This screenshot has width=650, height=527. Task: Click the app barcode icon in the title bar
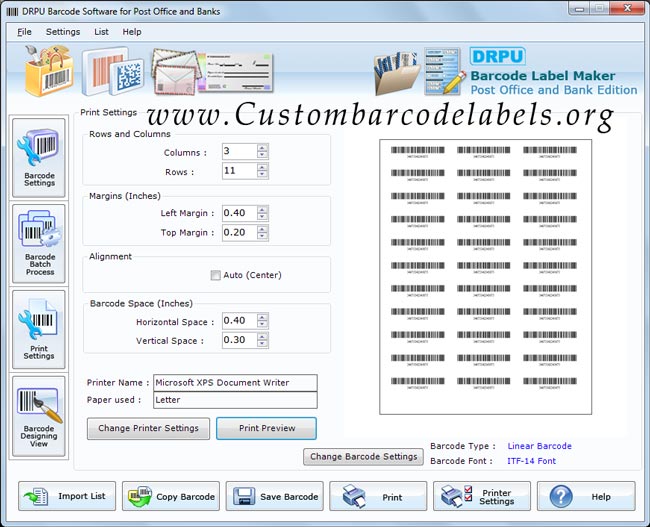(x=12, y=12)
